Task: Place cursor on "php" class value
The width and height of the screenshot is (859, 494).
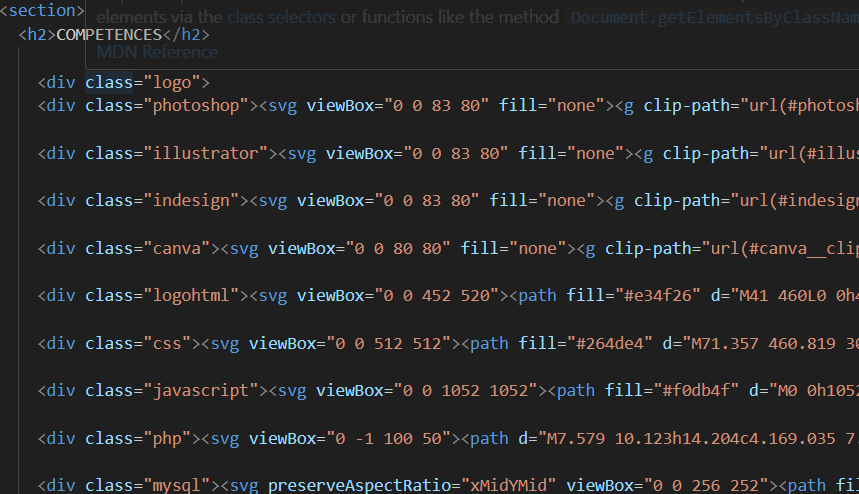Action: pos(167,438)
